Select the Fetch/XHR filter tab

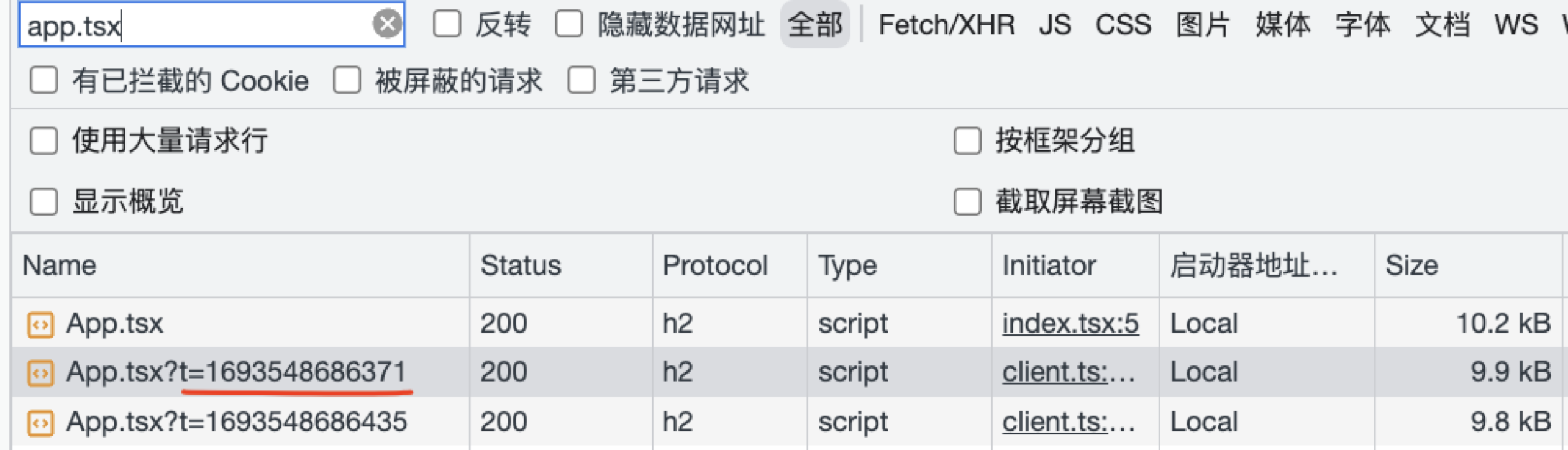click(x=946, y=25)
